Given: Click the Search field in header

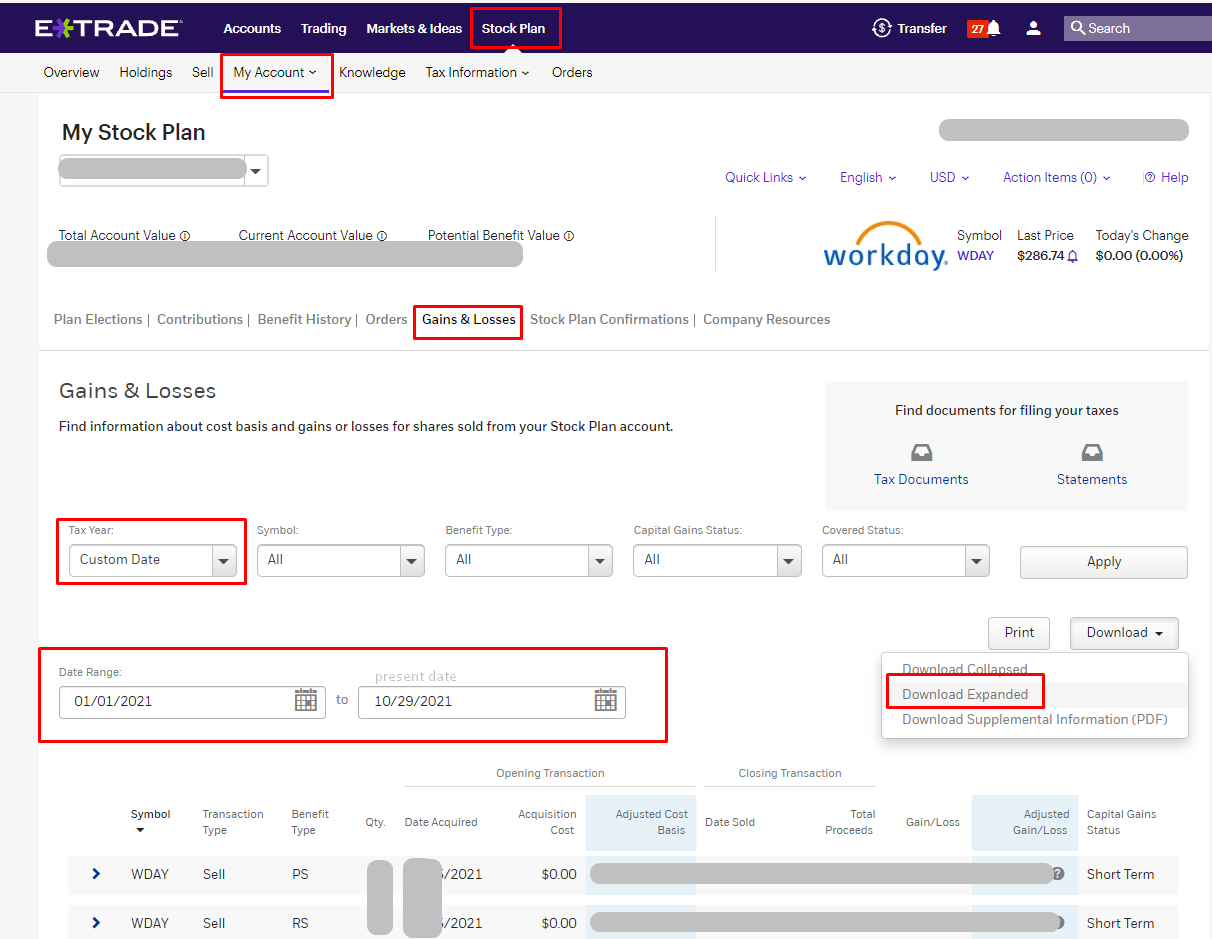Looking at the screenshot, I should 1138,28.
